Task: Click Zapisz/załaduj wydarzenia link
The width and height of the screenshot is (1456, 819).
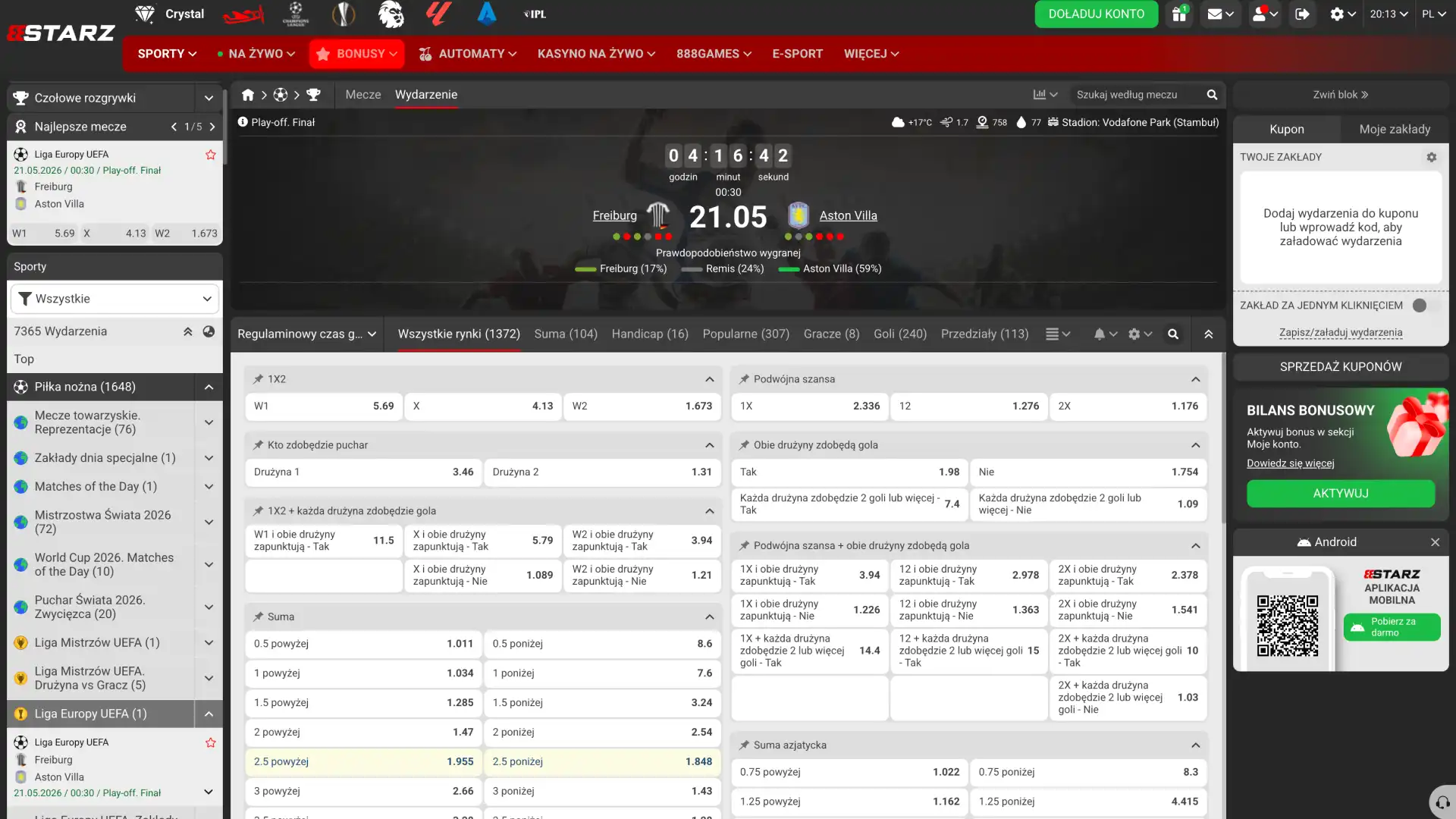Action: pyautogui.click(x=1341, y=332)
